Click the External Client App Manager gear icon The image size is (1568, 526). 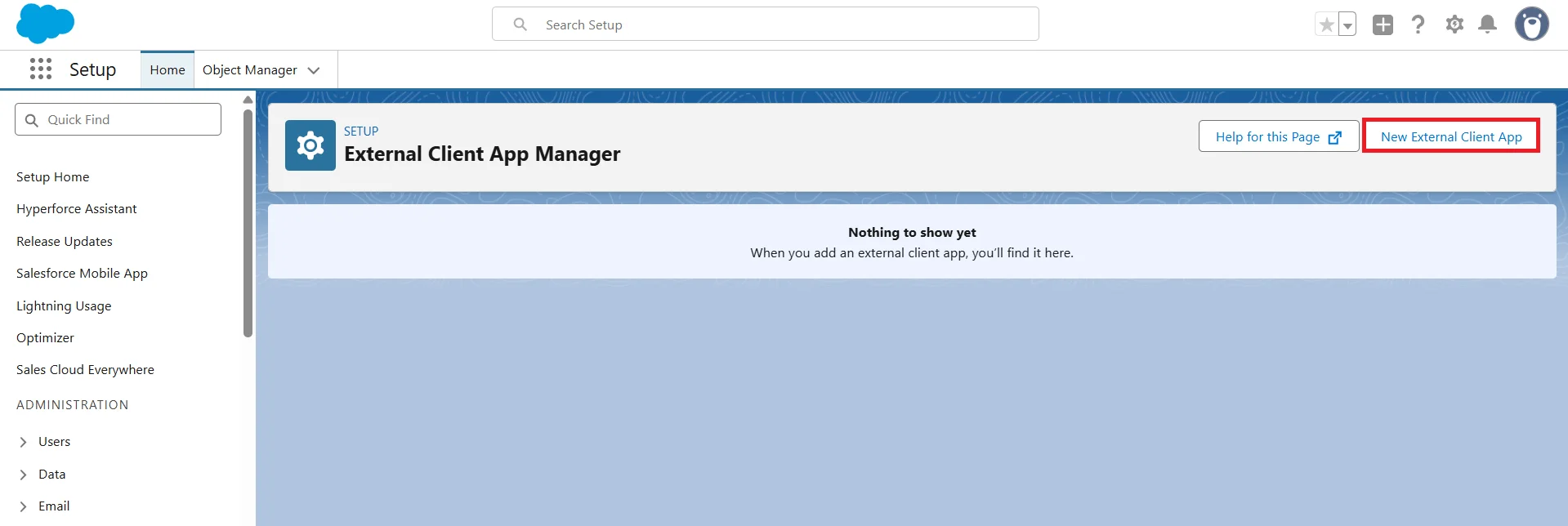(x=310, y=145)
